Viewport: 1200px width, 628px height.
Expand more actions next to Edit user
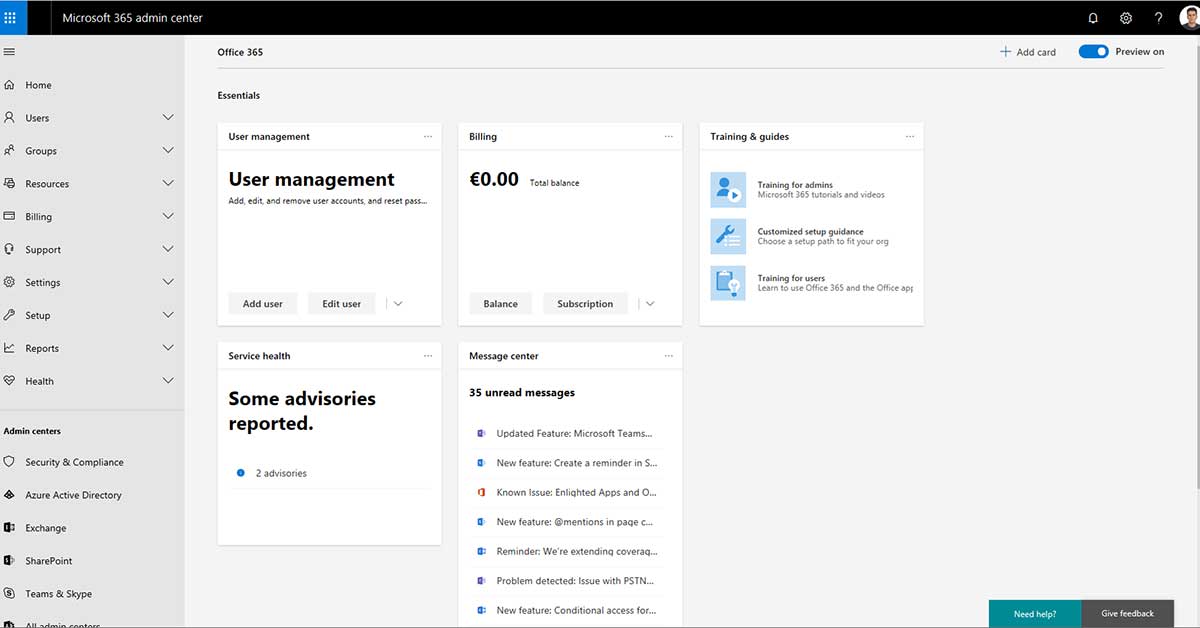tap(399, 303)
